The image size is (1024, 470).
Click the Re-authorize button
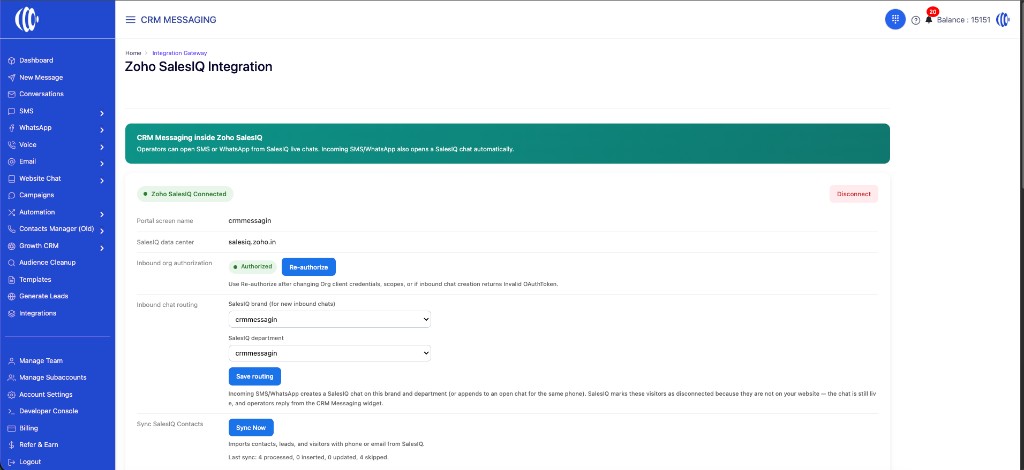(x=309, y=267)
